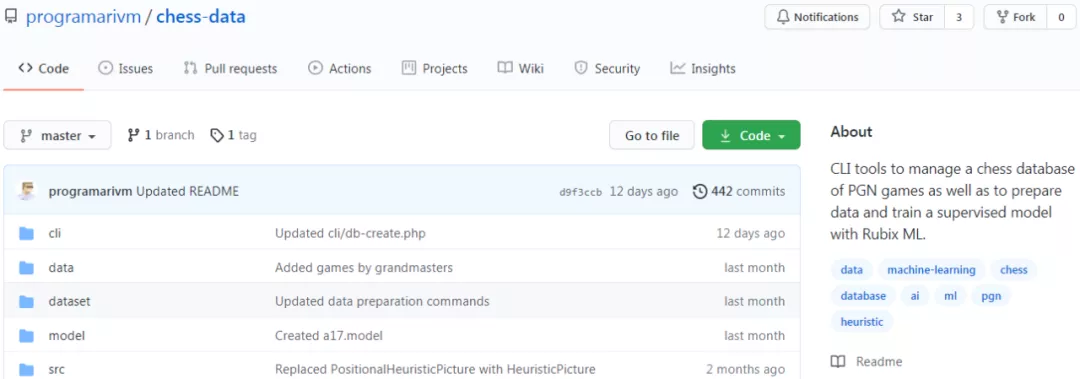The width and height of the screenshot is (1080, 379).
Task: View the 1 branch link
Action: coord(161,136)
